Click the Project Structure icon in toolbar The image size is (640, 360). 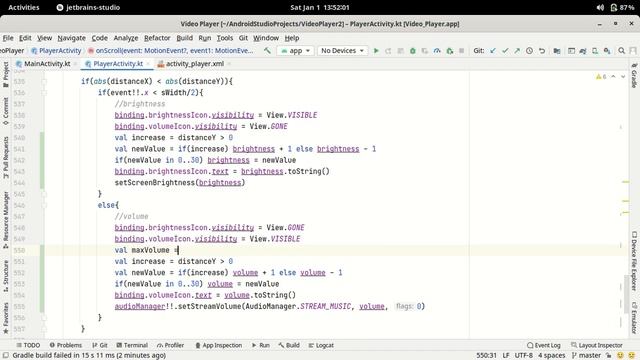[557, 51]
